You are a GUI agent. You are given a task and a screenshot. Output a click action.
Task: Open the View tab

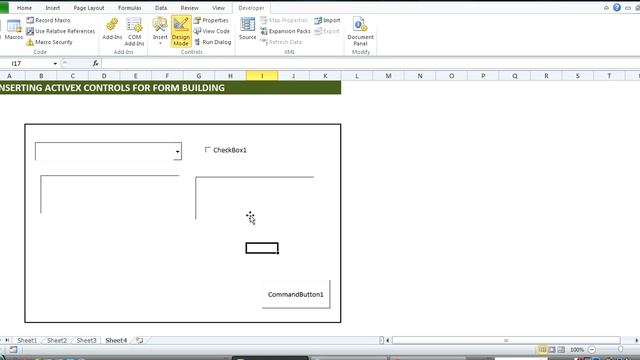point(218,8)
